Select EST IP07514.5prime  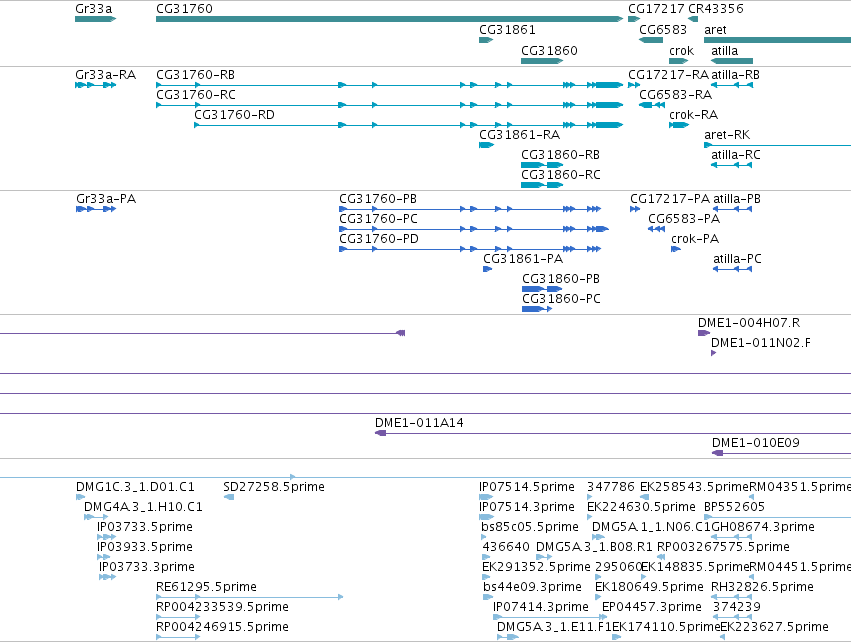[527, 487]
